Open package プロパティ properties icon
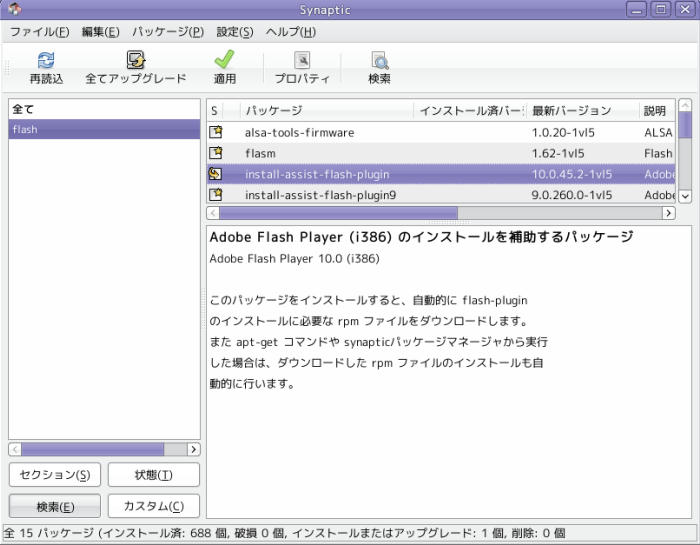The image size is (700, 545). pyautogui.click(x=302, y=61)
